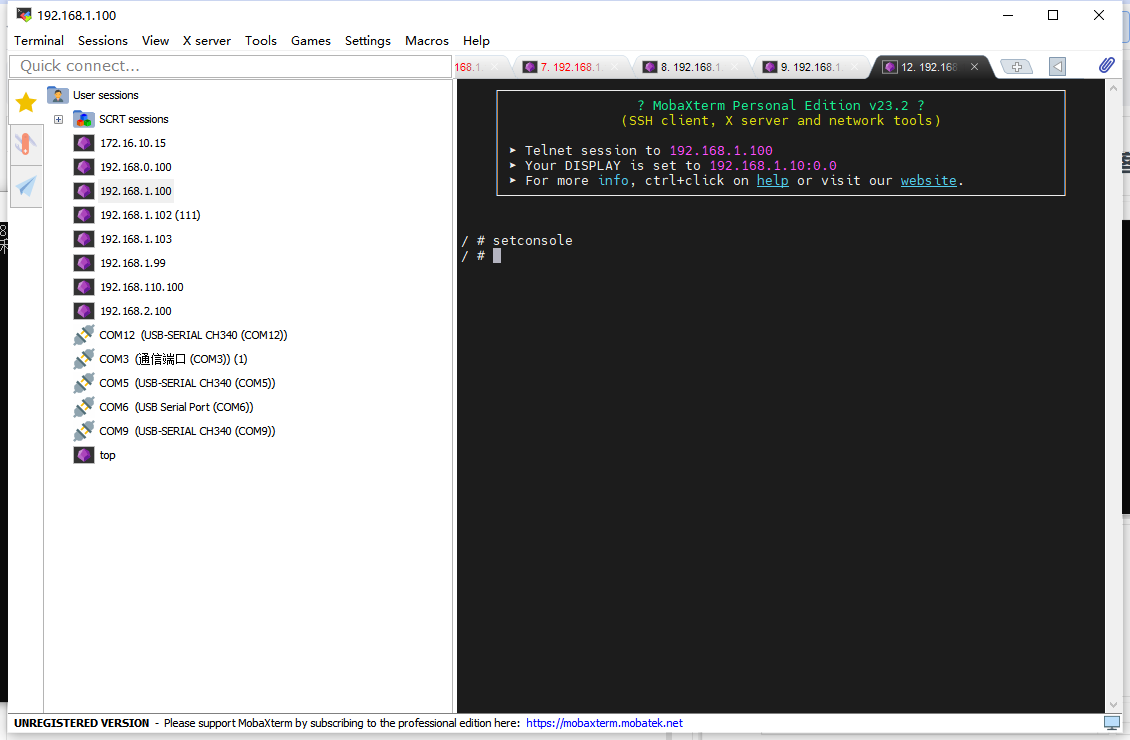Screen dimensions: 1130x740
Task: Click the monitor icon in the status bar
Action: pyautogui.click(x=1112, y=723)
